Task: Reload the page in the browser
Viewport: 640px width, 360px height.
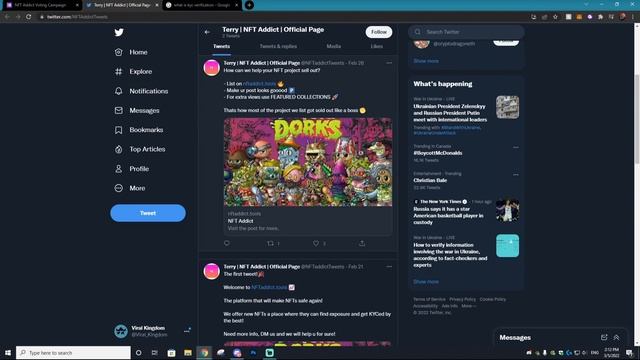Action: (x=29, y=17)
